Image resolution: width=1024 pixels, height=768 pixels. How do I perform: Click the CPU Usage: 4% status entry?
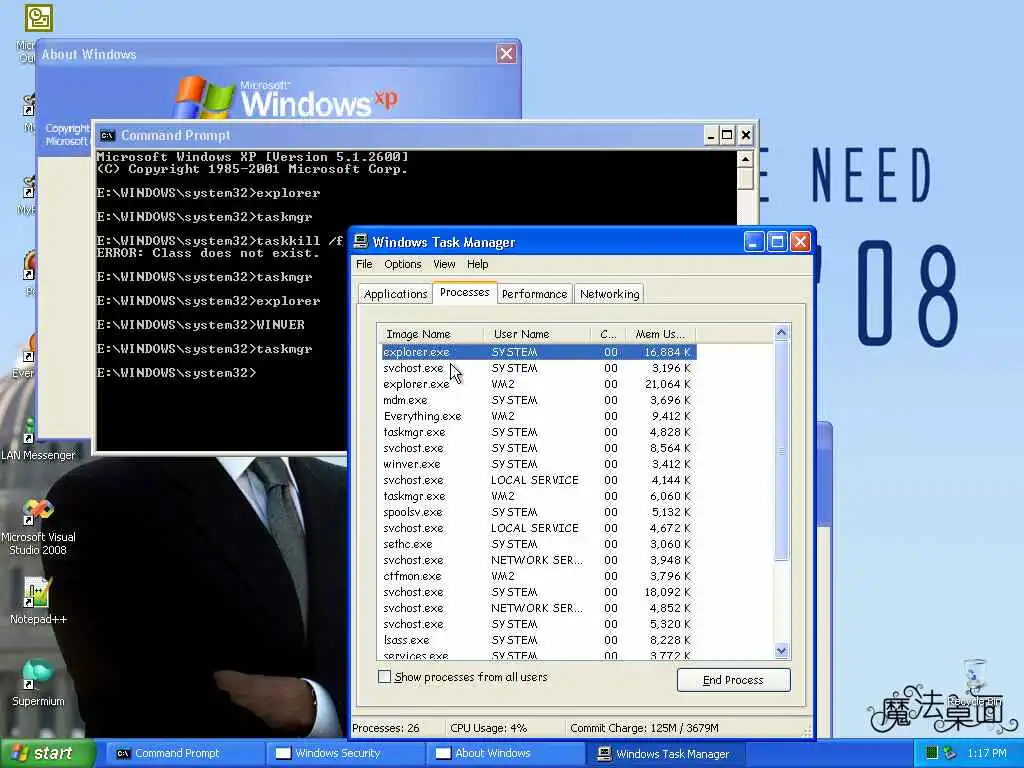pos(504,728)
